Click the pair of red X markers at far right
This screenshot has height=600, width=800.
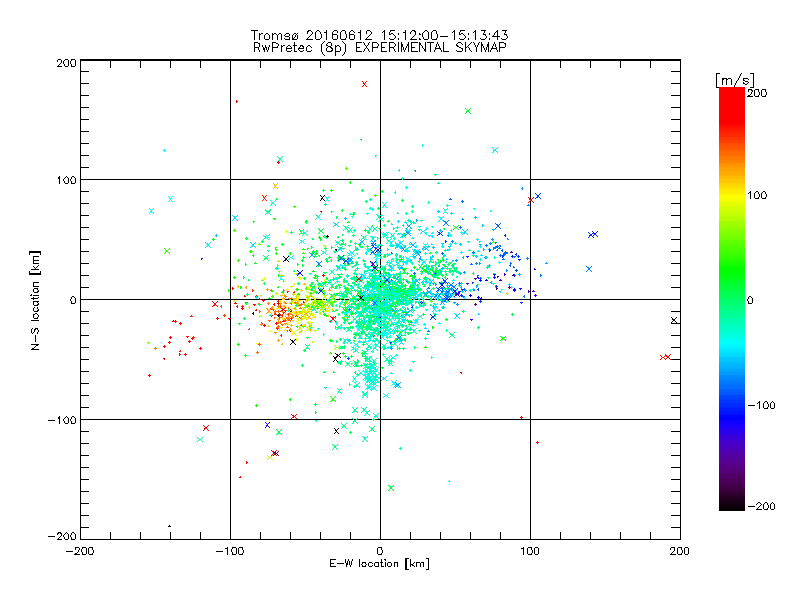(665, 357)
